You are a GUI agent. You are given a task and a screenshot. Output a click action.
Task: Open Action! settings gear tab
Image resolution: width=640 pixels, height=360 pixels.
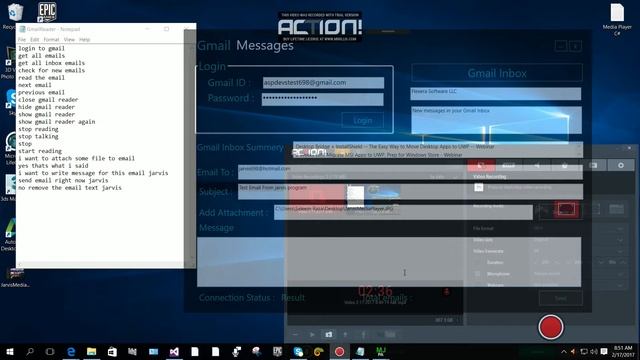pyautogui.click(x=621, y=165)
